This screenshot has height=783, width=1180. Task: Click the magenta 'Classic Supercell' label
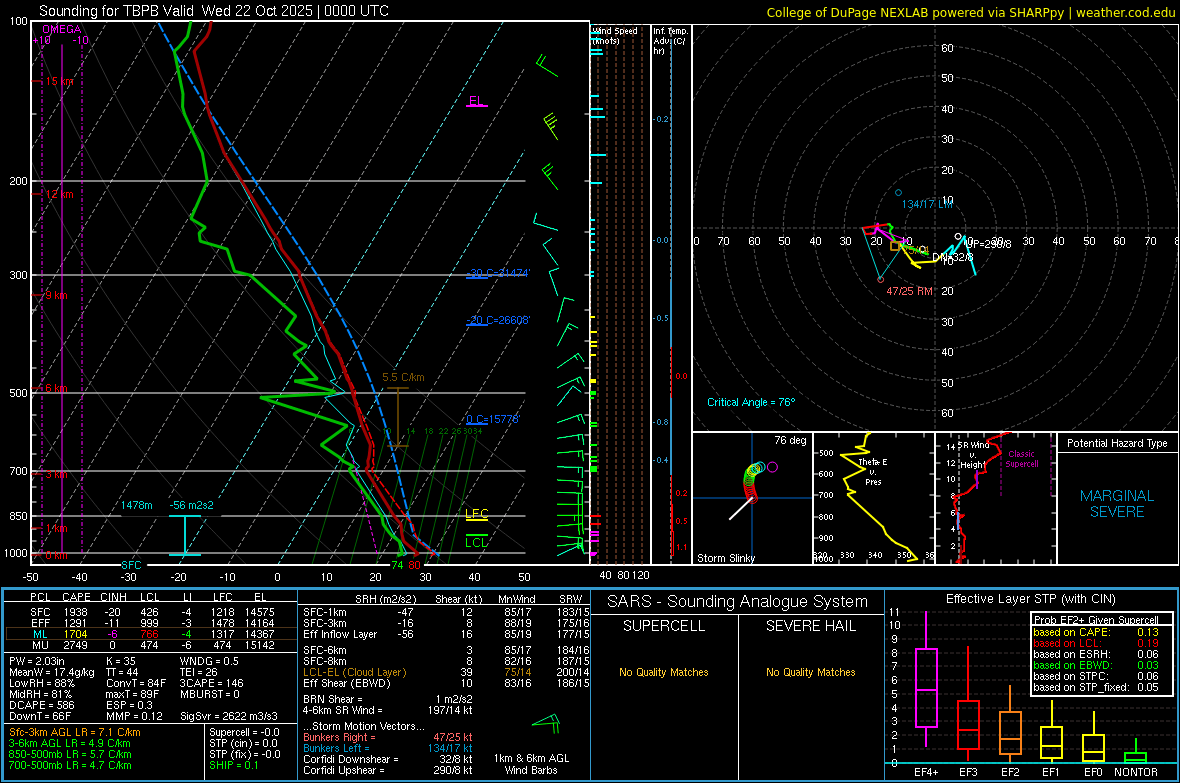[1022, 459]
